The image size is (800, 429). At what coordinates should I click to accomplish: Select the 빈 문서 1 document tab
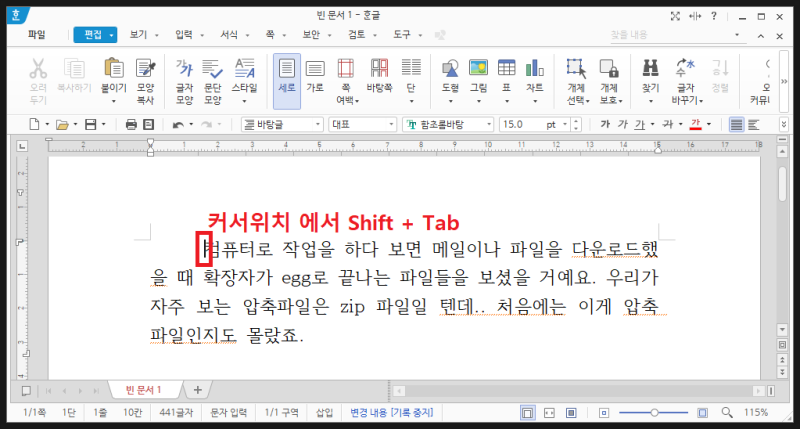point(144,390)
